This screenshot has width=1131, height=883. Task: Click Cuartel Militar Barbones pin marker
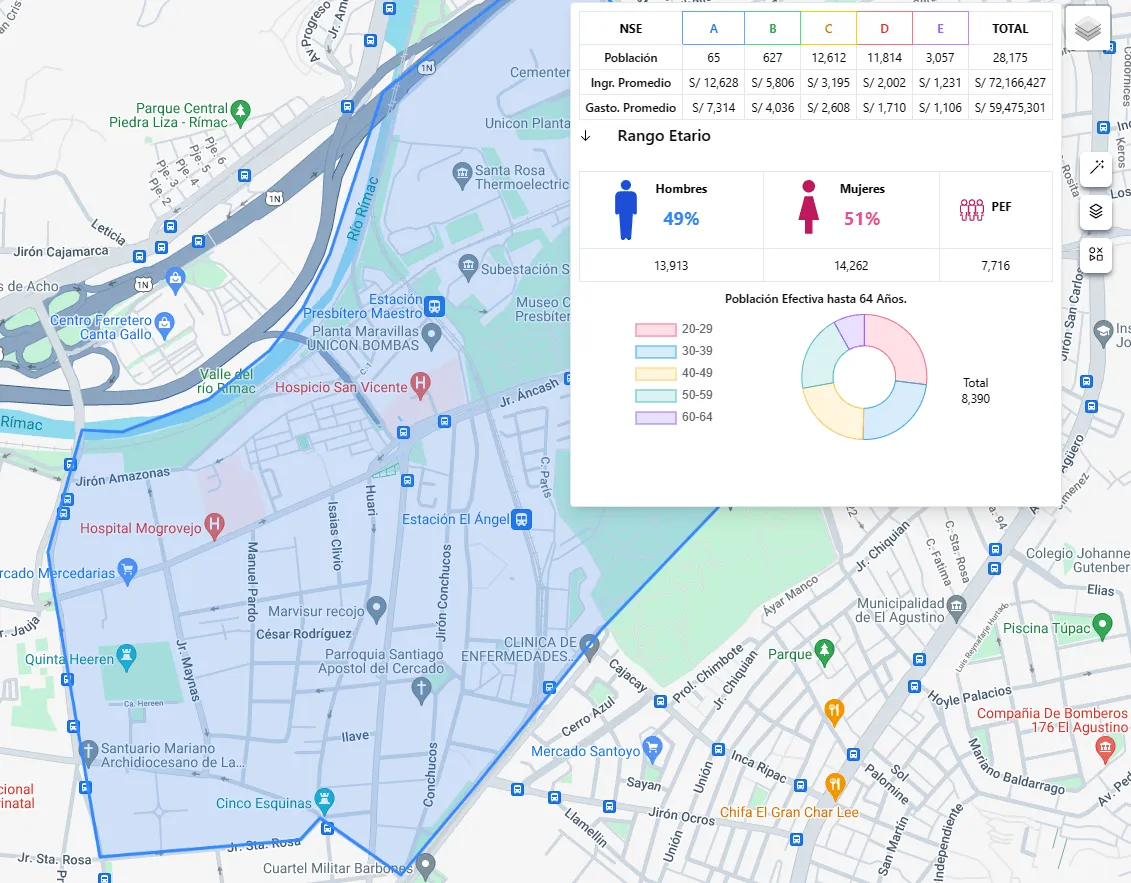pyautogui.click(x=426, y=866)
